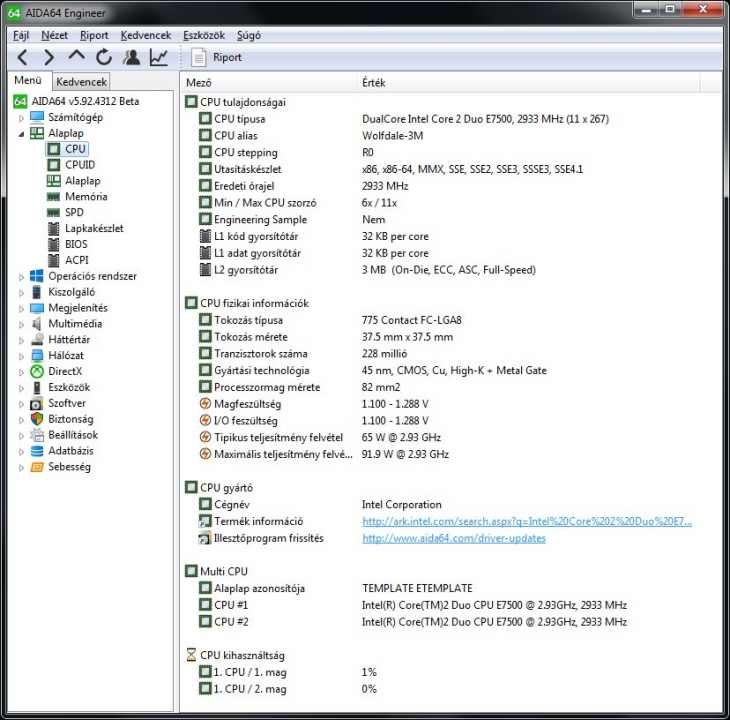Open the Súgó menu
The height and width of the screenshot is (720, 730).
click(x=249, y=35)
